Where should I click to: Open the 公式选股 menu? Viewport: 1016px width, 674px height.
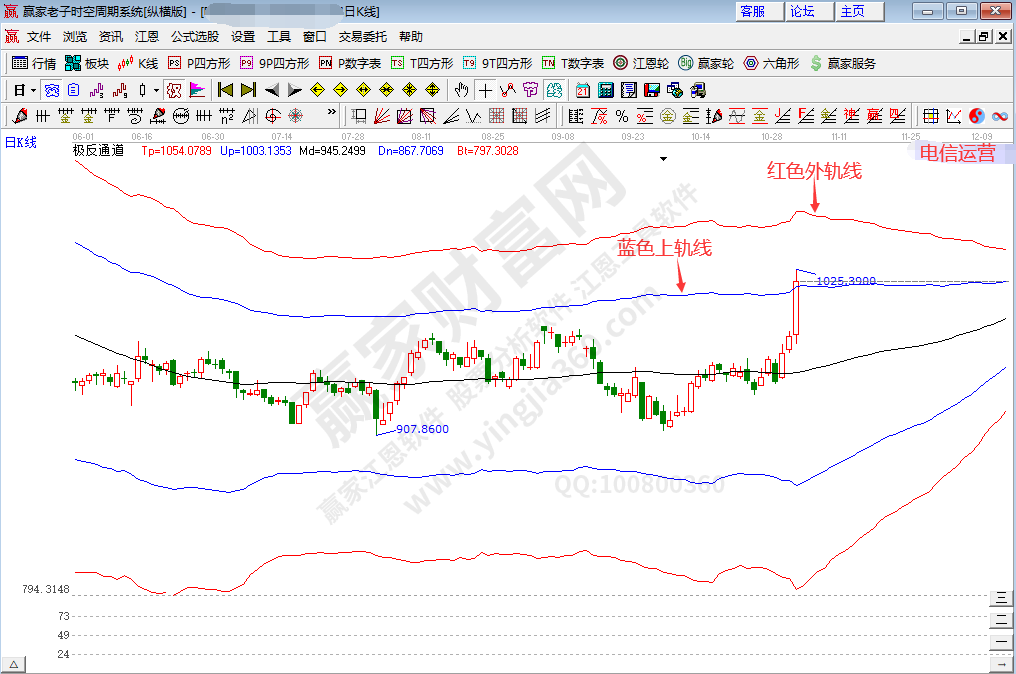tap(194, 36)
